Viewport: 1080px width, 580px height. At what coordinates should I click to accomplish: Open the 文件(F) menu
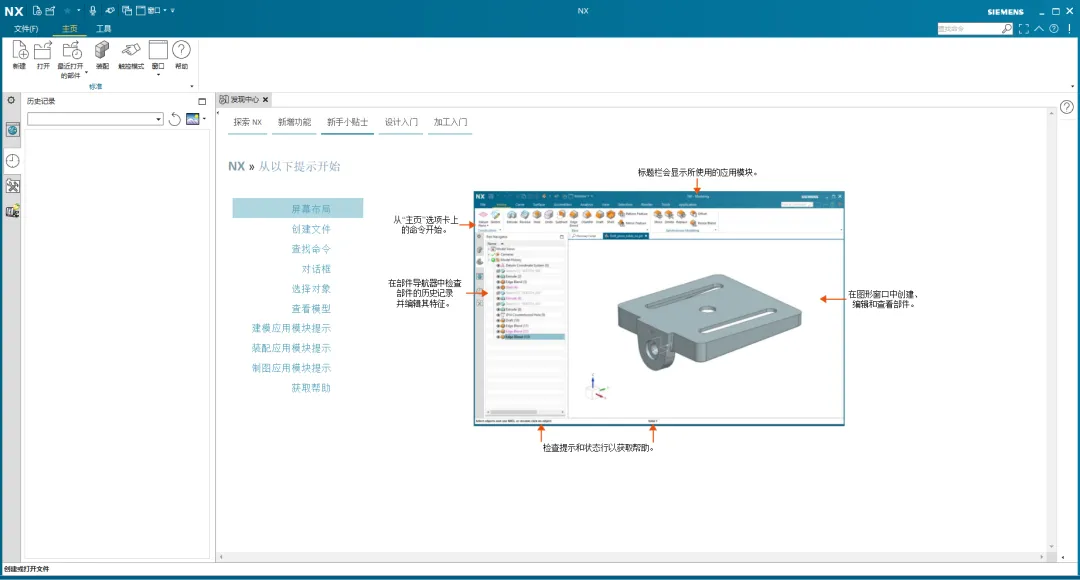26,29
